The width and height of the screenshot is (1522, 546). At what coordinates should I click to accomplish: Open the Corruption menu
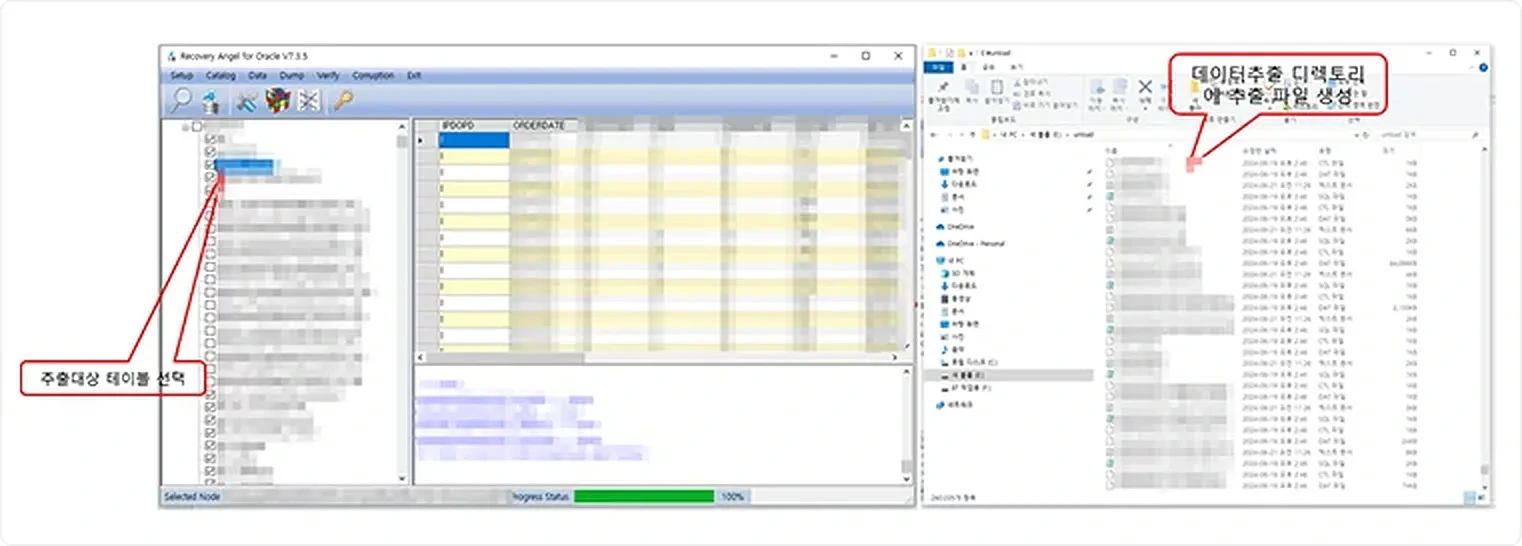(x=373, y=75)
